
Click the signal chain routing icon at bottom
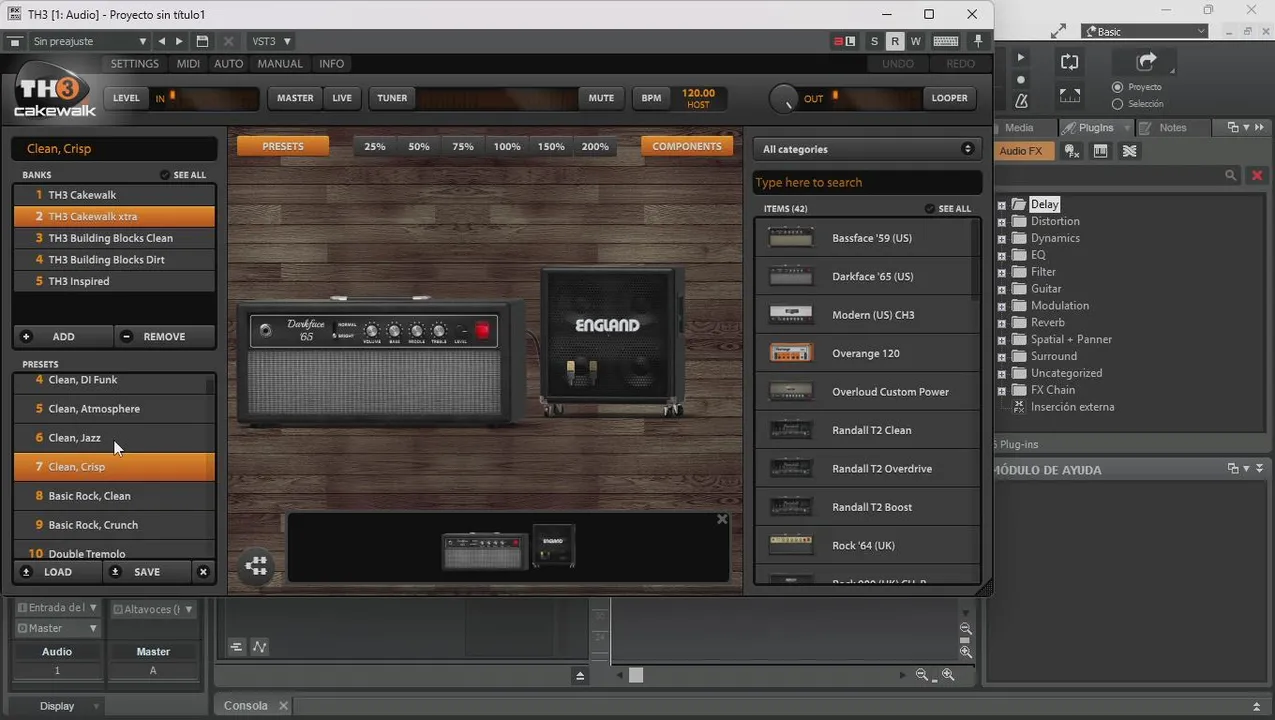coord(256,567)
